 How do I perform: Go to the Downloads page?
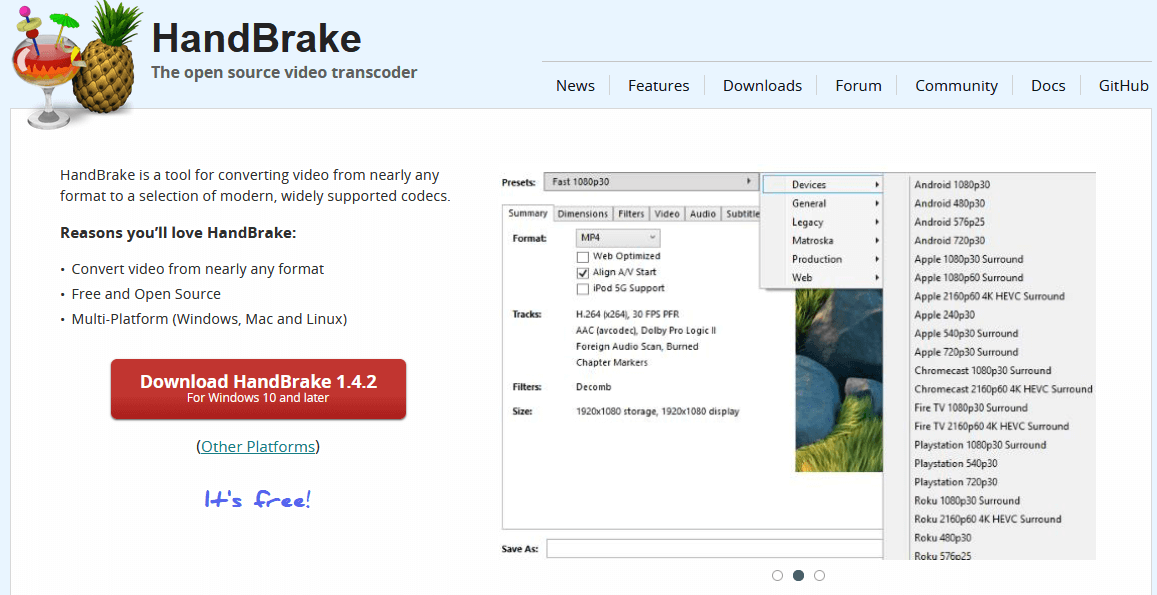[x=762, y=86]
